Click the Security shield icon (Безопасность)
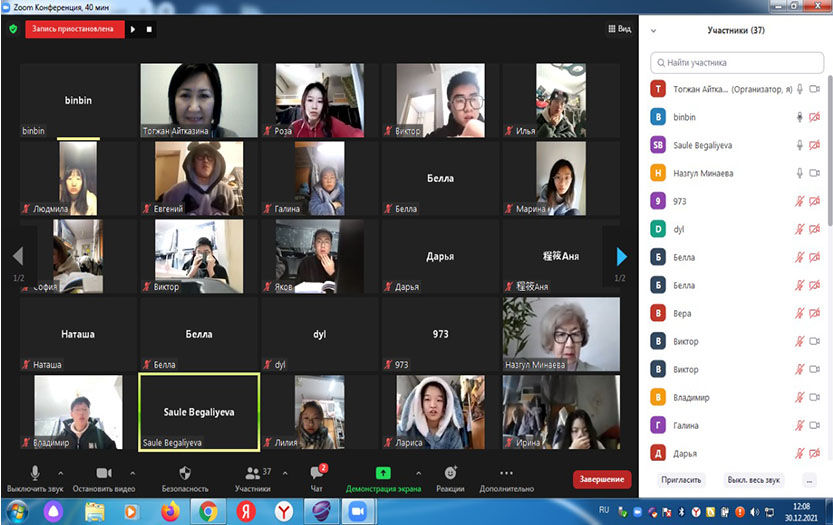 pyautogui.click(x=185, y=472)
